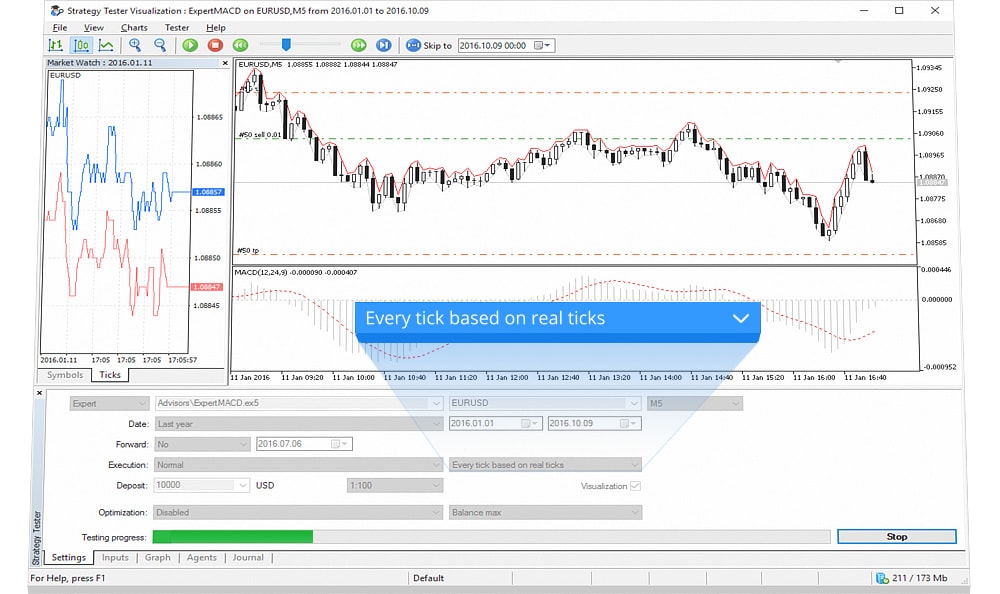Click the red 1.08847 price tag
1000x594 pixels.
(207, 287)
